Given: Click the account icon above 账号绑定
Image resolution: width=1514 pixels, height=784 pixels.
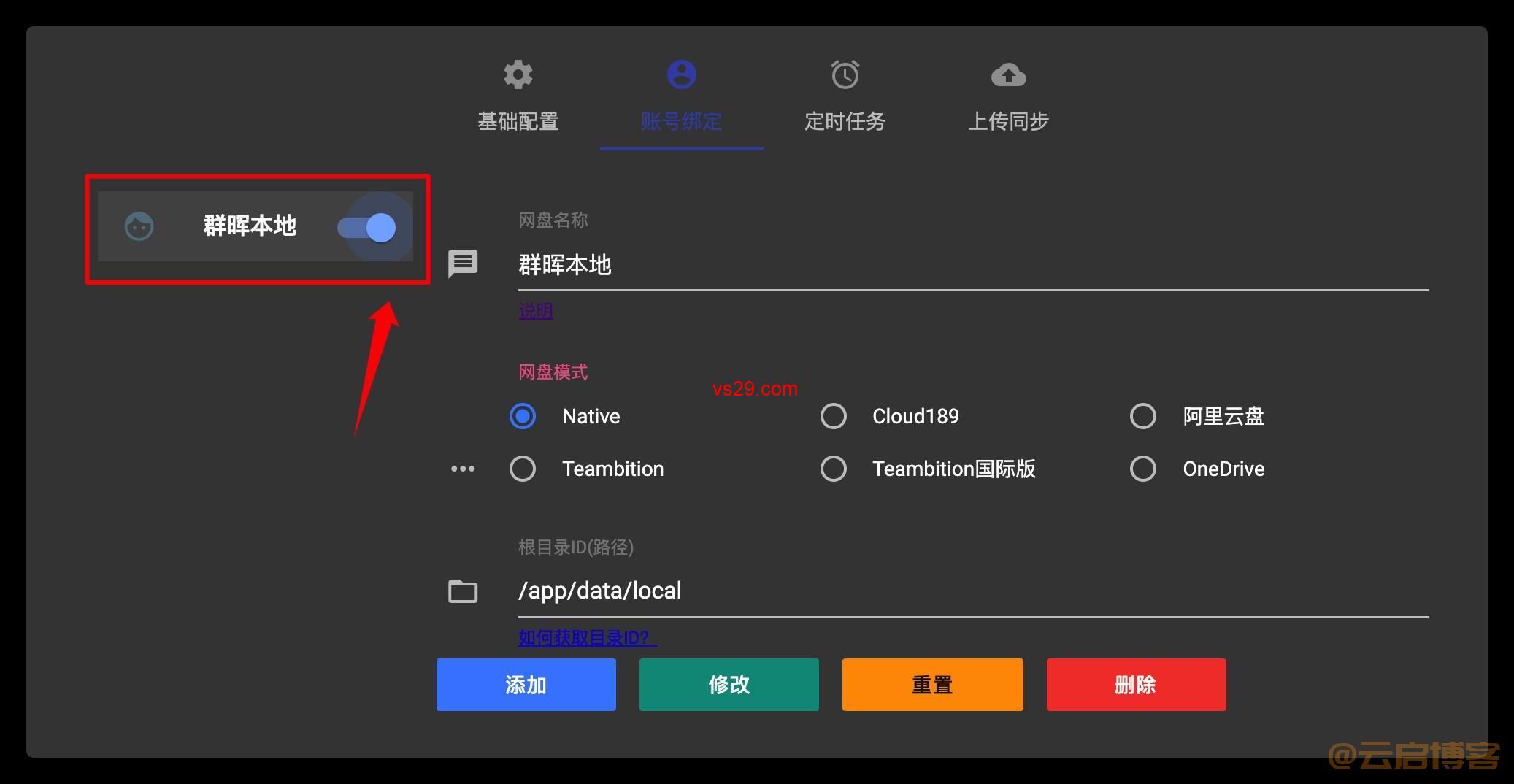Looking at the screenshot, I should pyautogui.click(x=682, y=74).
